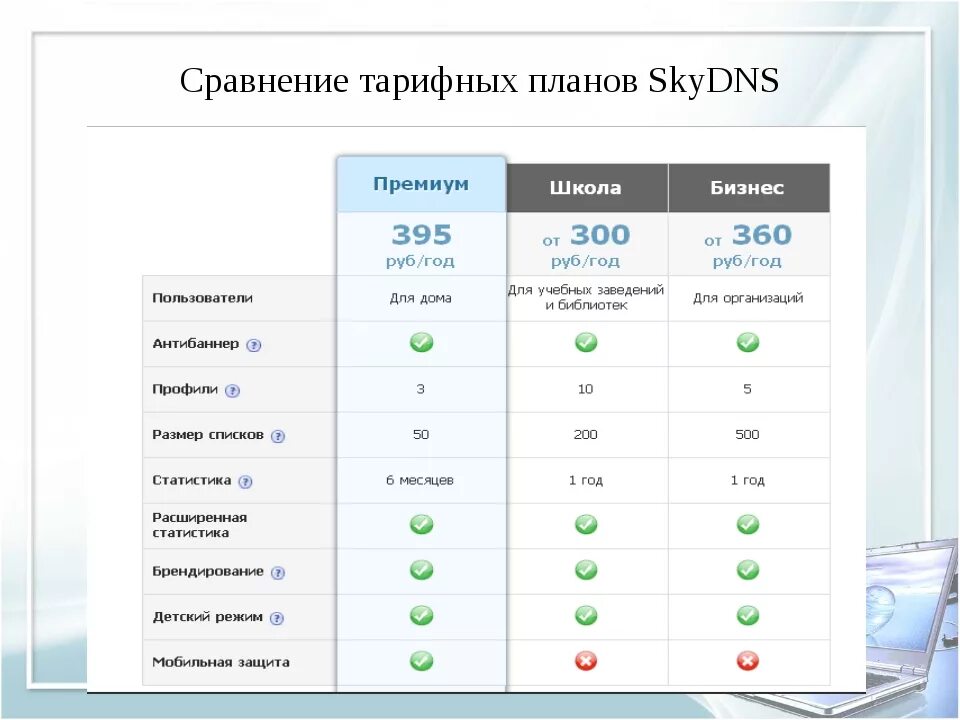The height and width of the screenshot is (720, 960).
Task: Click Расширенная статистика checkmark under Школа
Action: coord(586,524)
